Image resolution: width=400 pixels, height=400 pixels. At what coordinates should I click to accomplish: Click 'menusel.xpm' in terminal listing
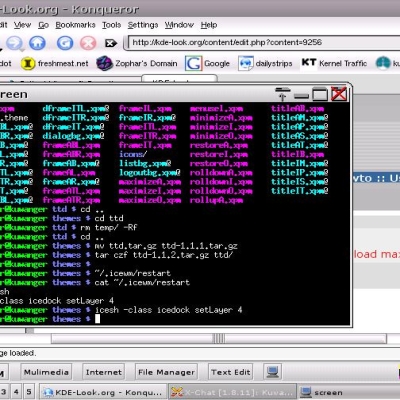pos(216,109)
